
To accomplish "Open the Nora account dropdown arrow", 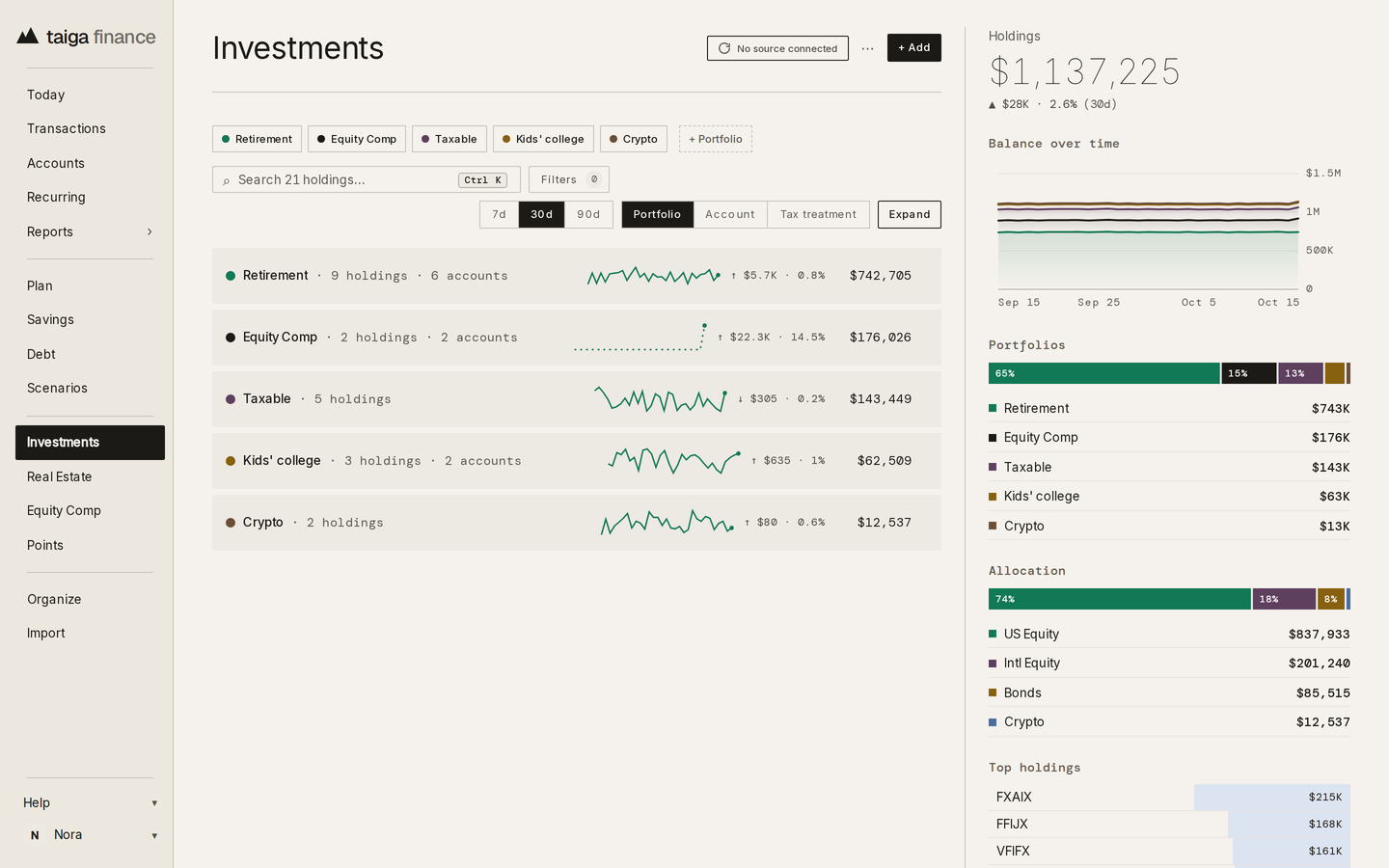I will point(154,836).
